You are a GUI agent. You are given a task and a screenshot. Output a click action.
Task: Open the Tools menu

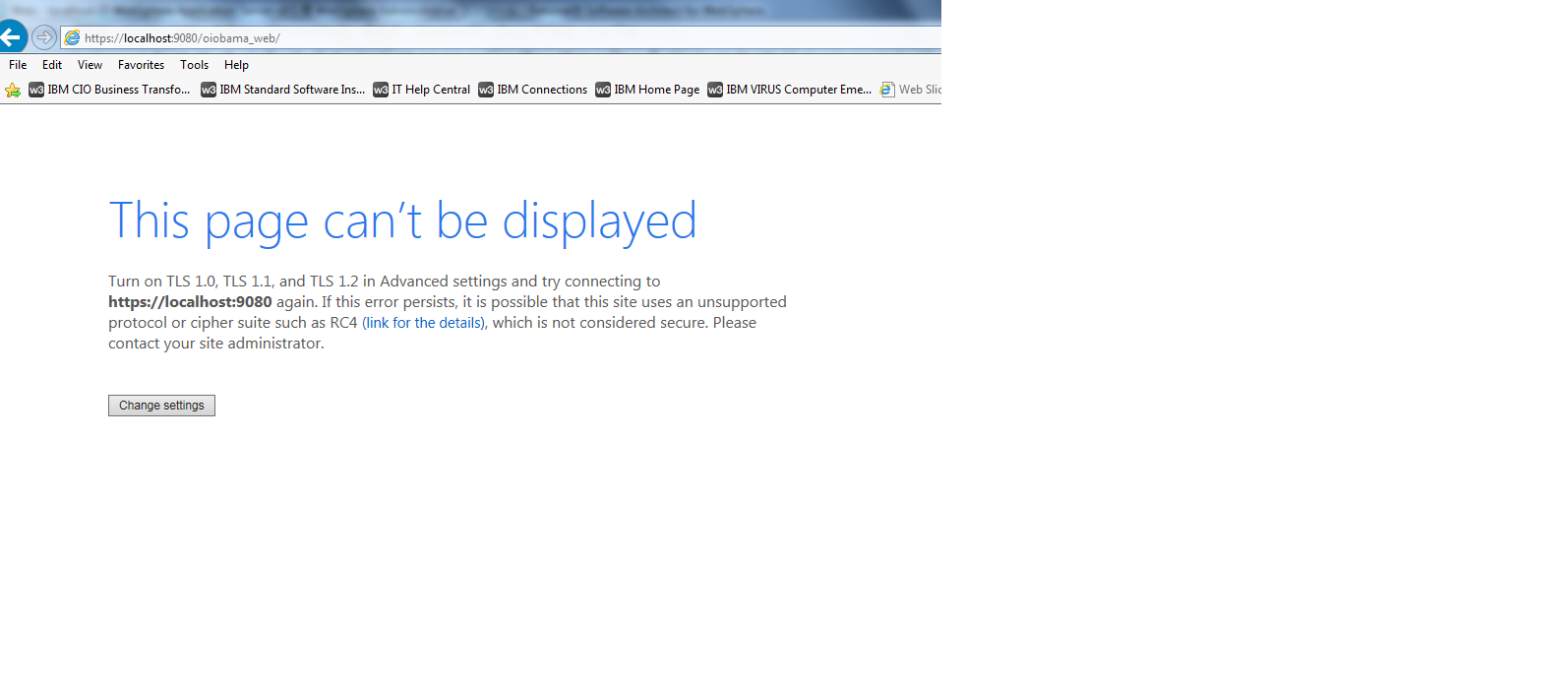pos(194,65)
